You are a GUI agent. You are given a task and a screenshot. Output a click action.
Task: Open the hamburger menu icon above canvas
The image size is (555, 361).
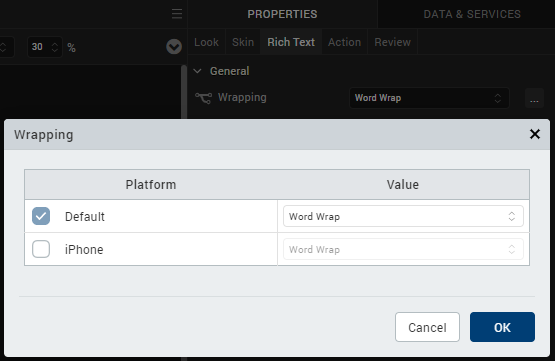click(x=177, y=14)
